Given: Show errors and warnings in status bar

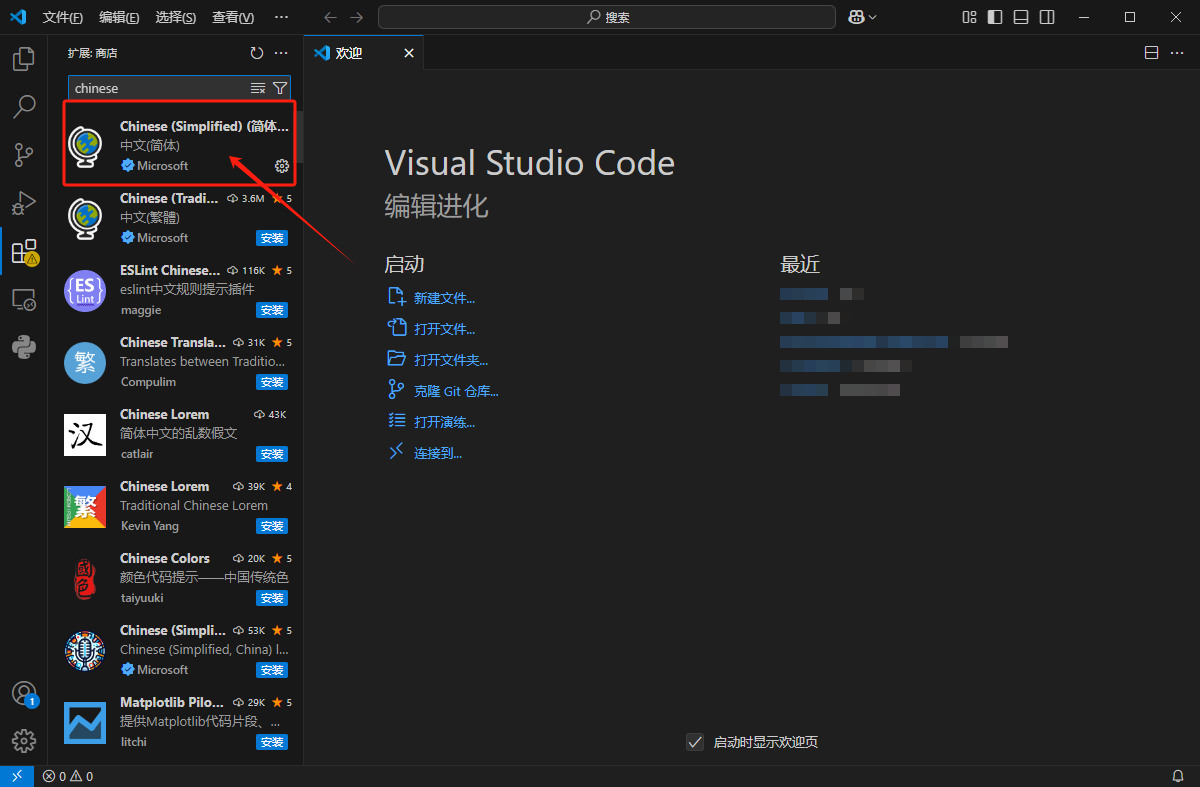Looking at the screenshot, I should (68, 776).
